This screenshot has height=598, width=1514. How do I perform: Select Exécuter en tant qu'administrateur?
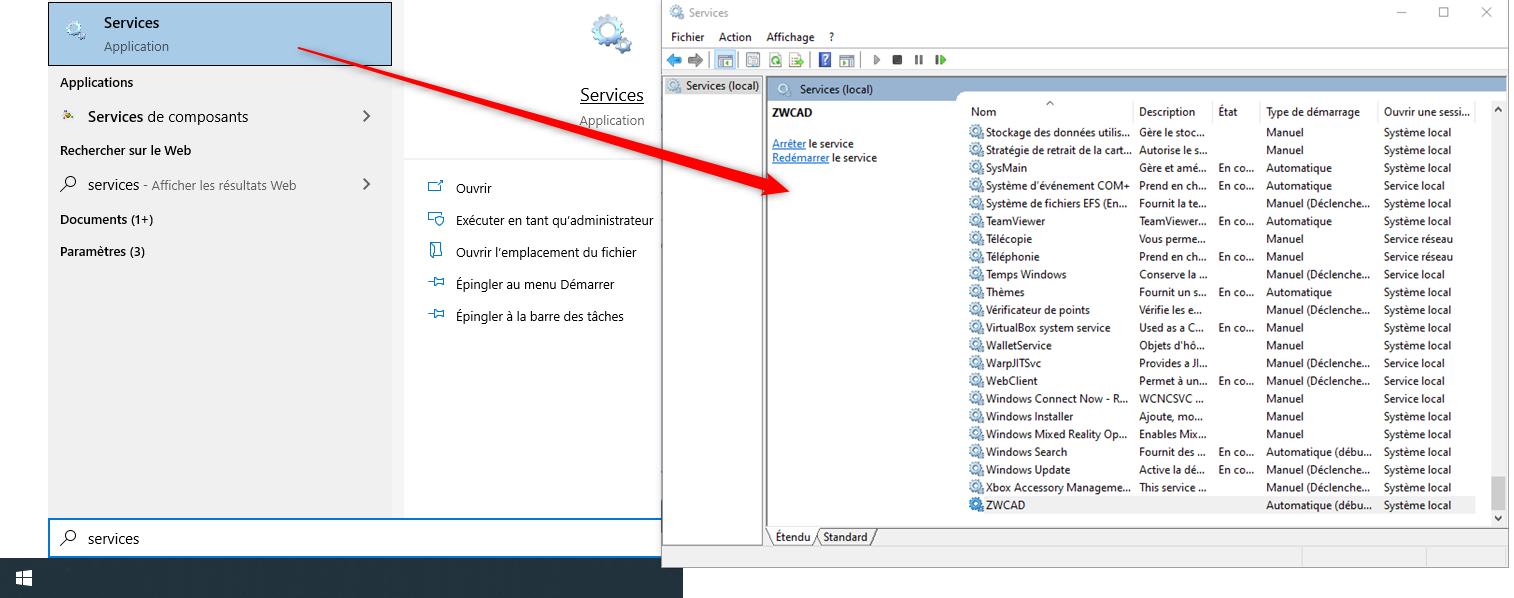(554, 220)
